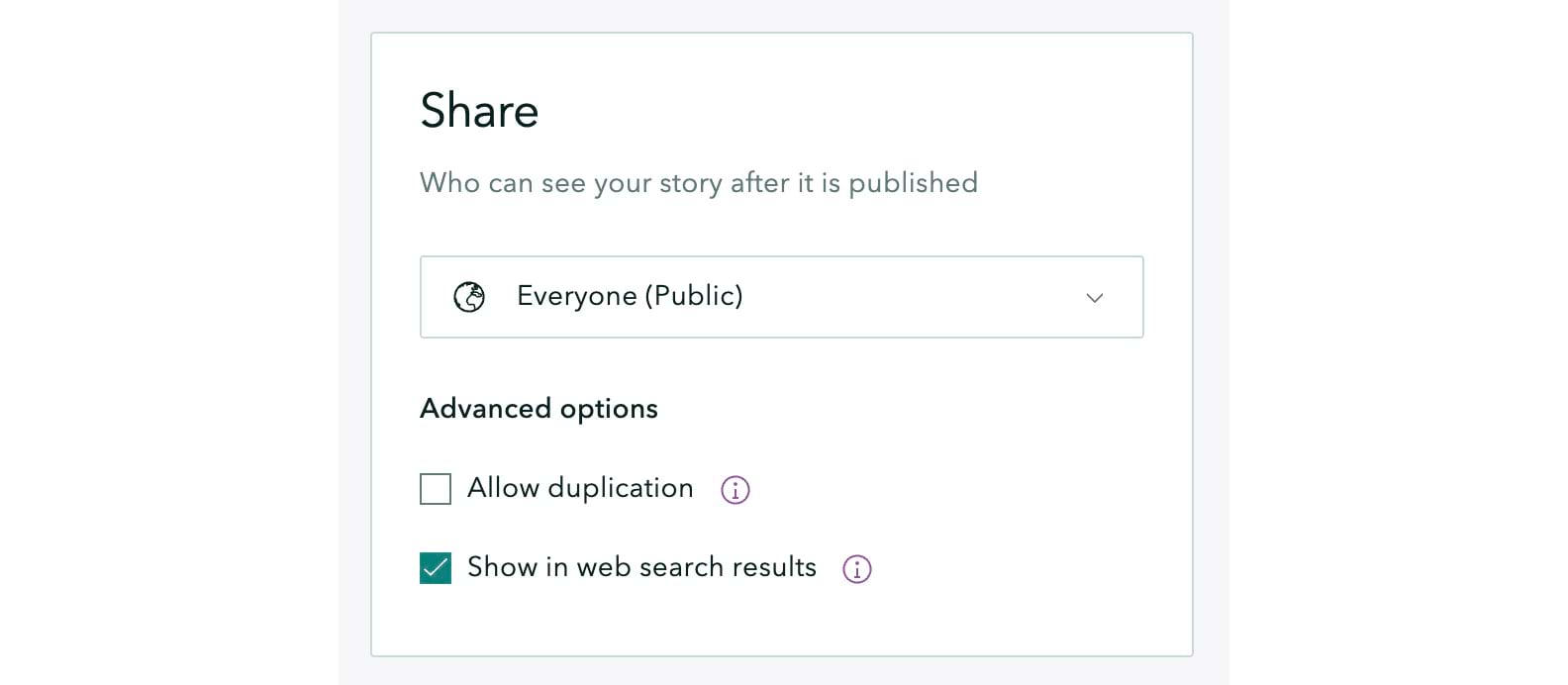This screenshot has width=1568, height=685.
Task: Click gray strip above the Share card
Action: click(782, 15)
